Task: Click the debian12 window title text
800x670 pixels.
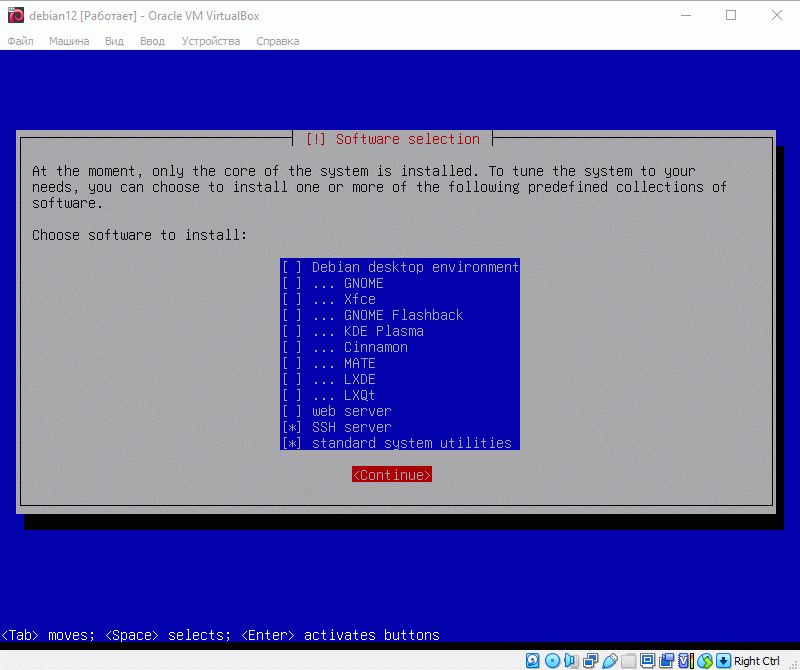Action: pos(144,16)
